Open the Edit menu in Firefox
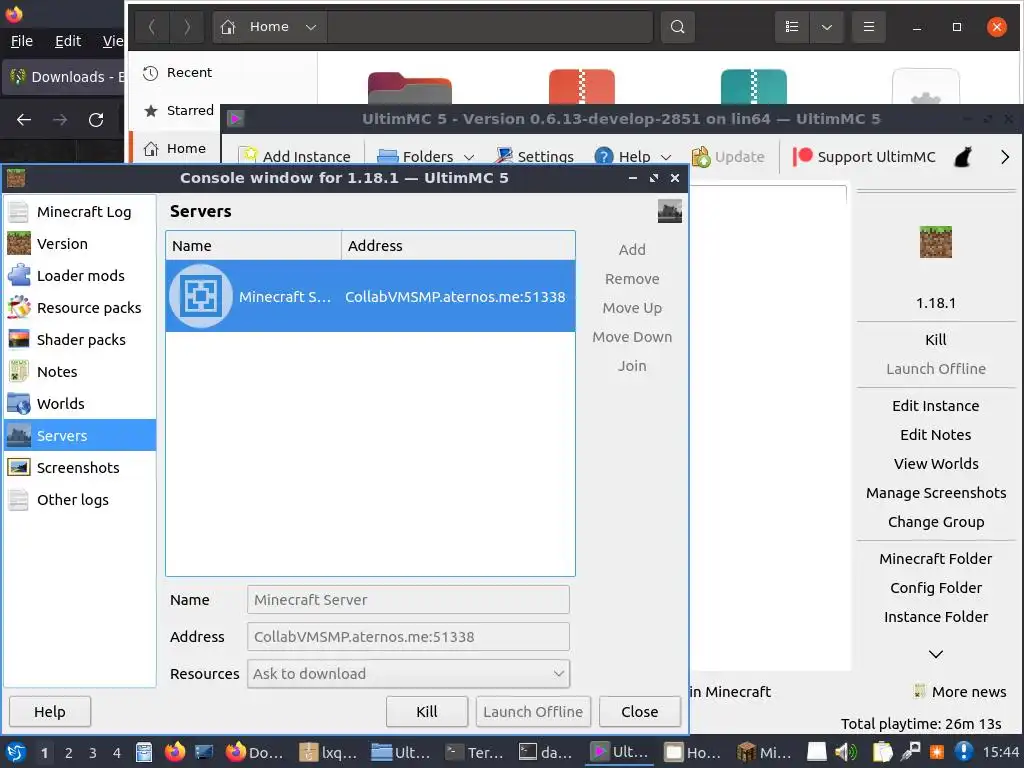 click(68, 41)
